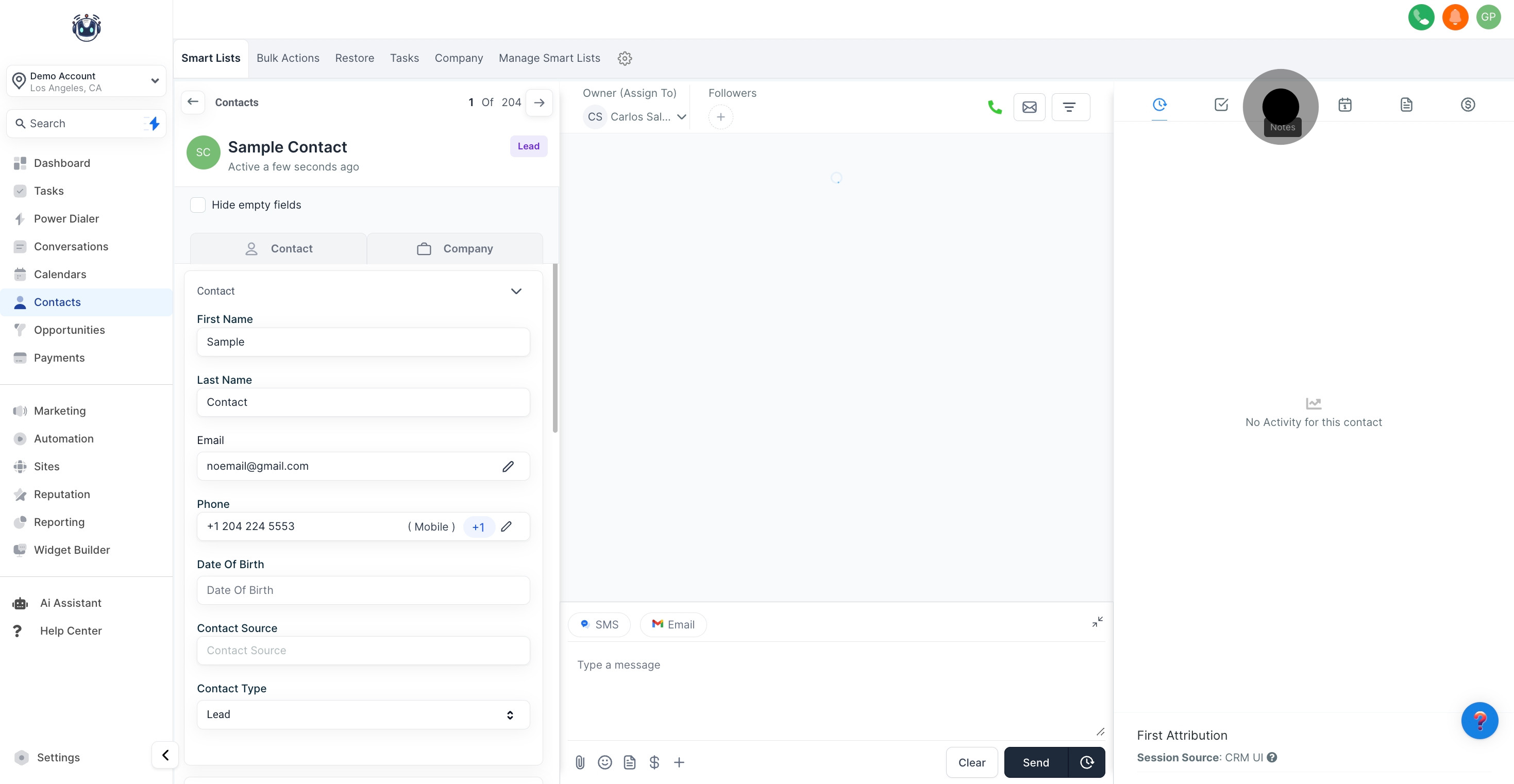Click the Smart Lists settings gear icon
The height and width of the screenshot is (784, 1514).
(624, 58)
